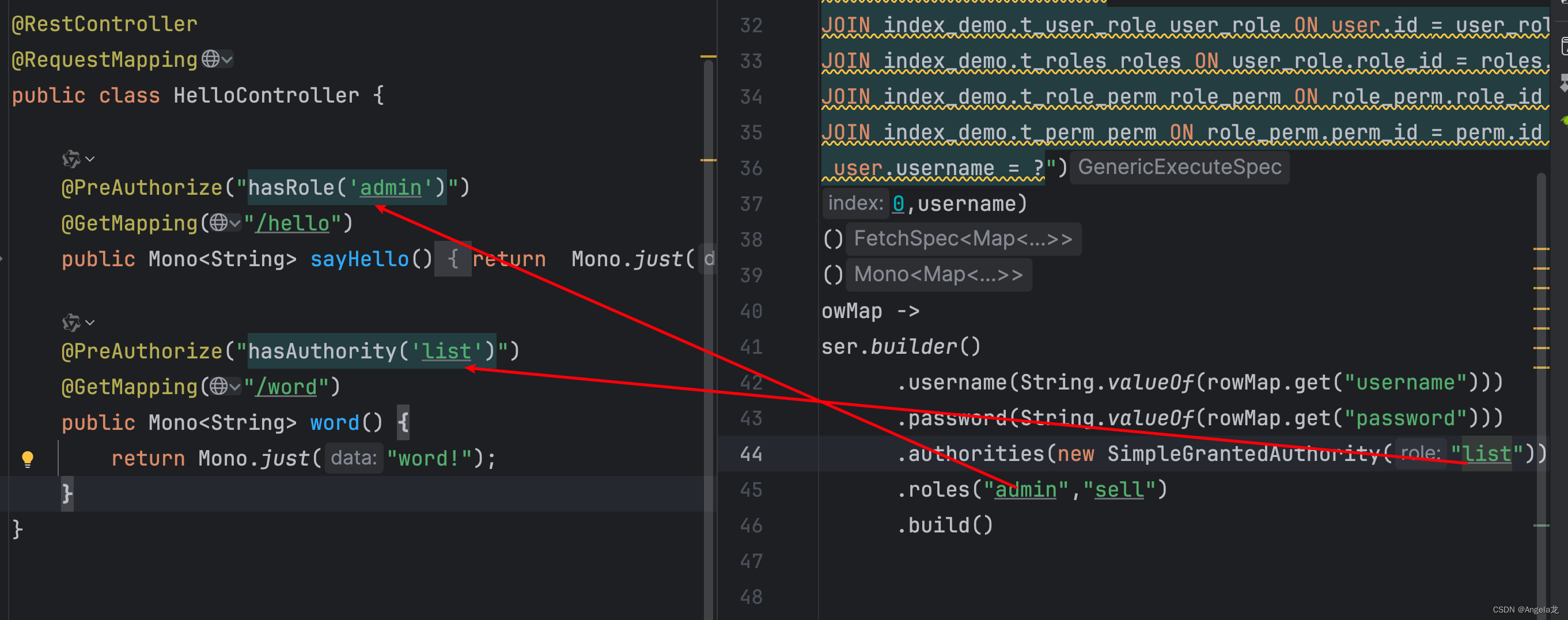Click the first yellow warning stripe mark in left editor

[x=709, y=56]
